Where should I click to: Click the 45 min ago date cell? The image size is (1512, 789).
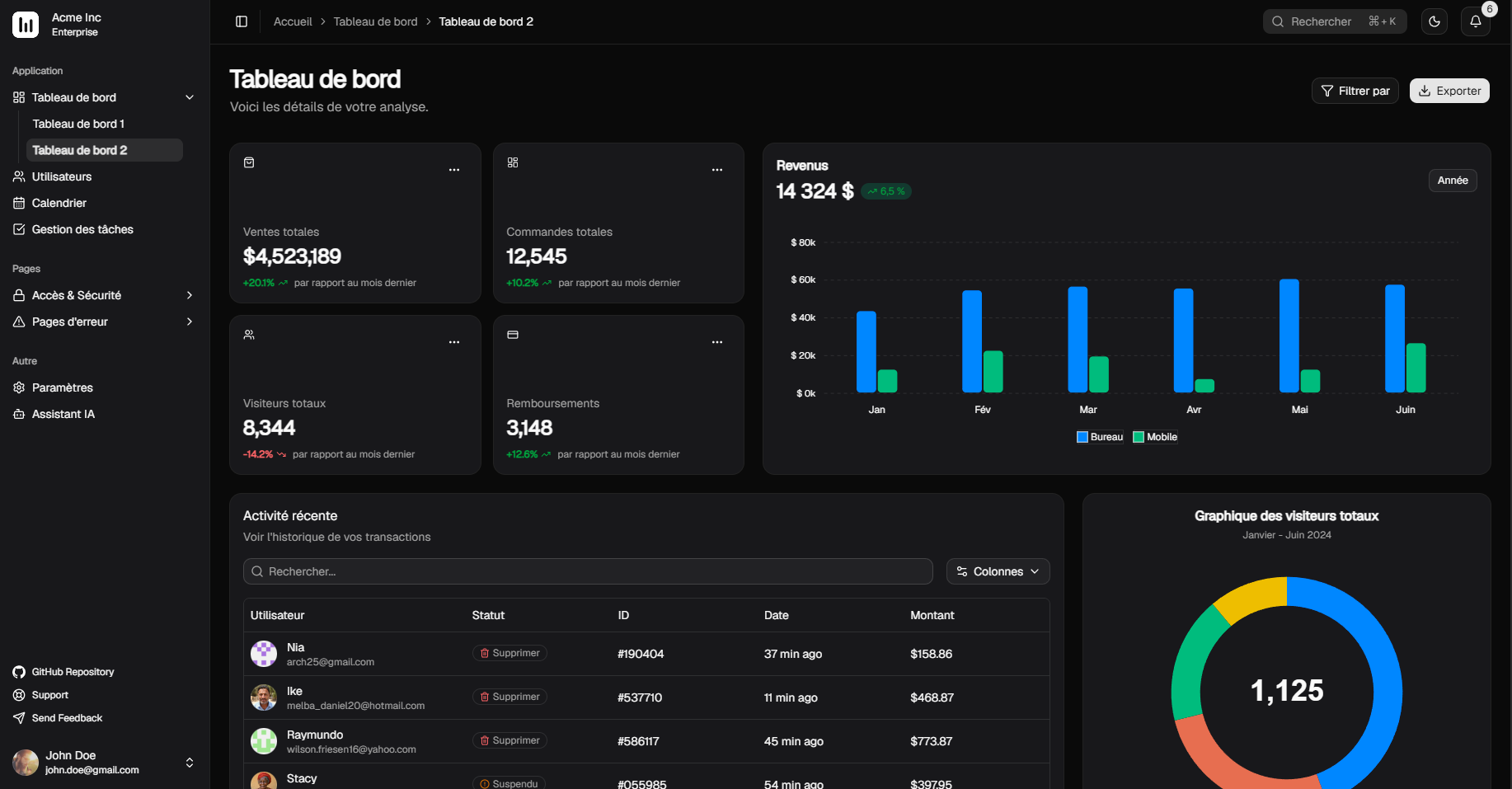pos(793,741)
